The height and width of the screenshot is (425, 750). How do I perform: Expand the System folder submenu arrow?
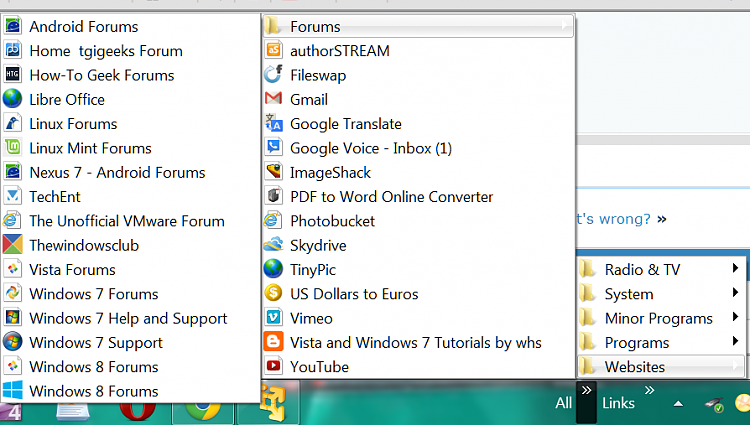(x=735, y=292)
